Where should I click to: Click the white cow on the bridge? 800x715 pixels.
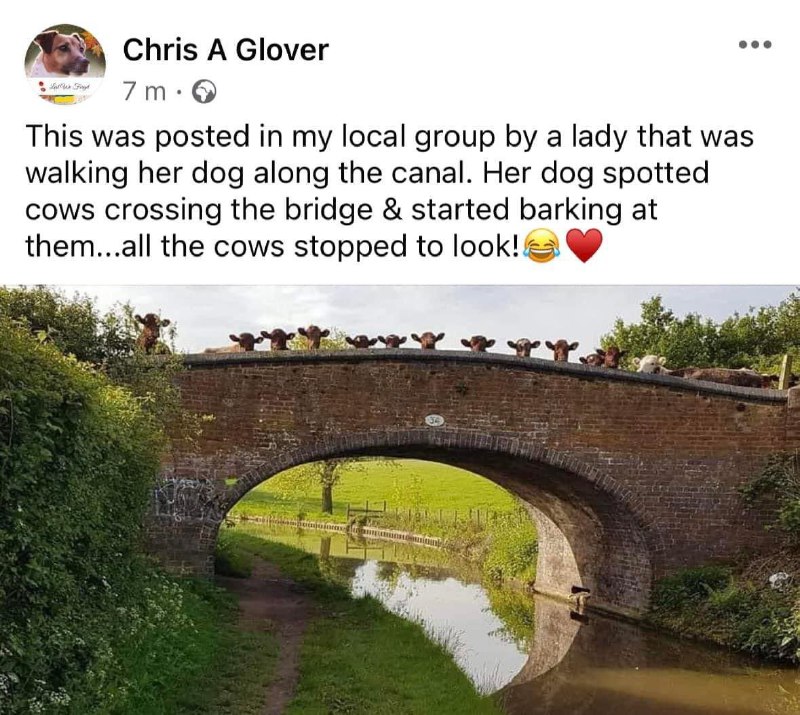650,364
